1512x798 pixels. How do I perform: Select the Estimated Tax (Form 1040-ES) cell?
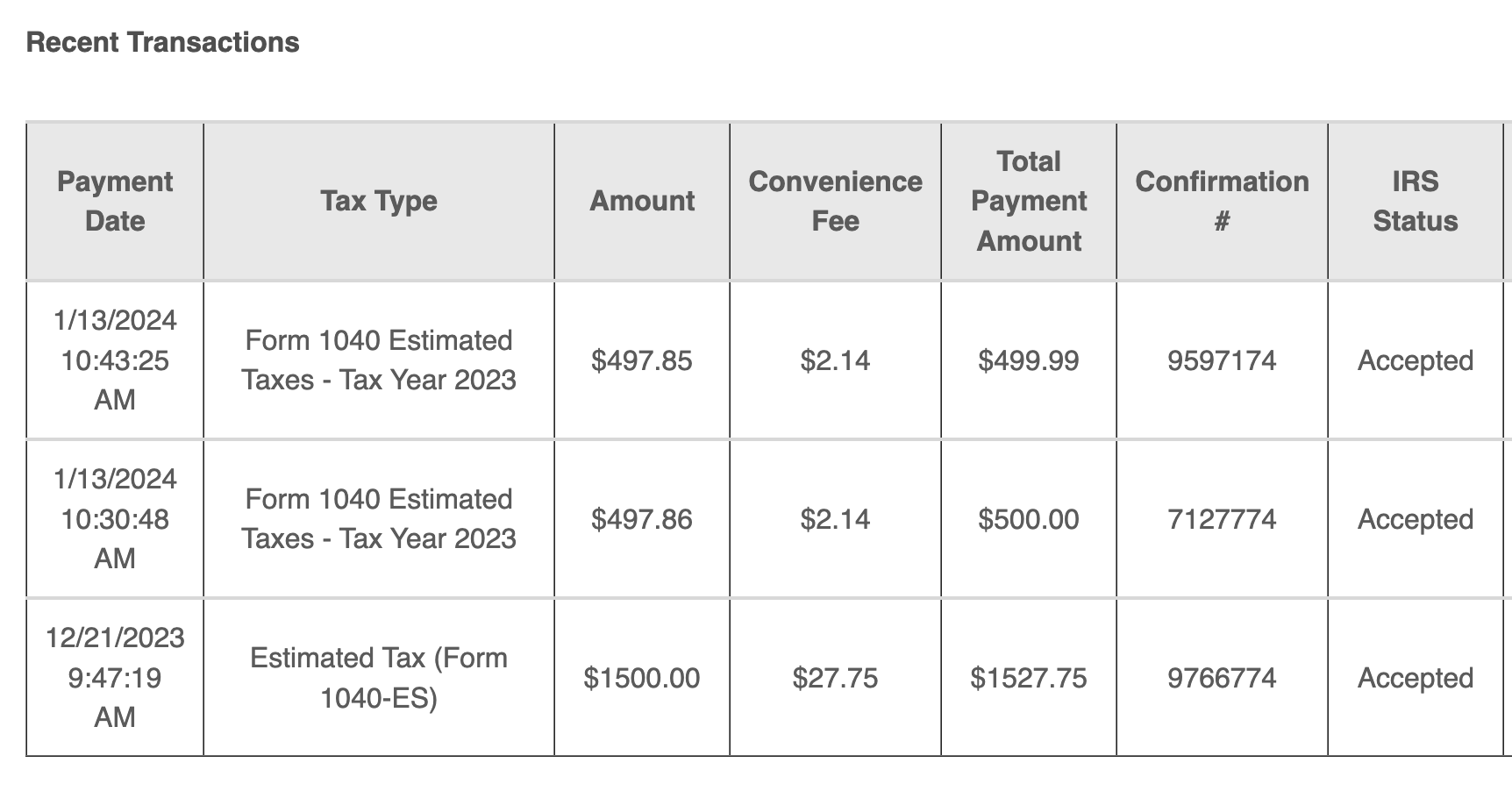point(379,678)
